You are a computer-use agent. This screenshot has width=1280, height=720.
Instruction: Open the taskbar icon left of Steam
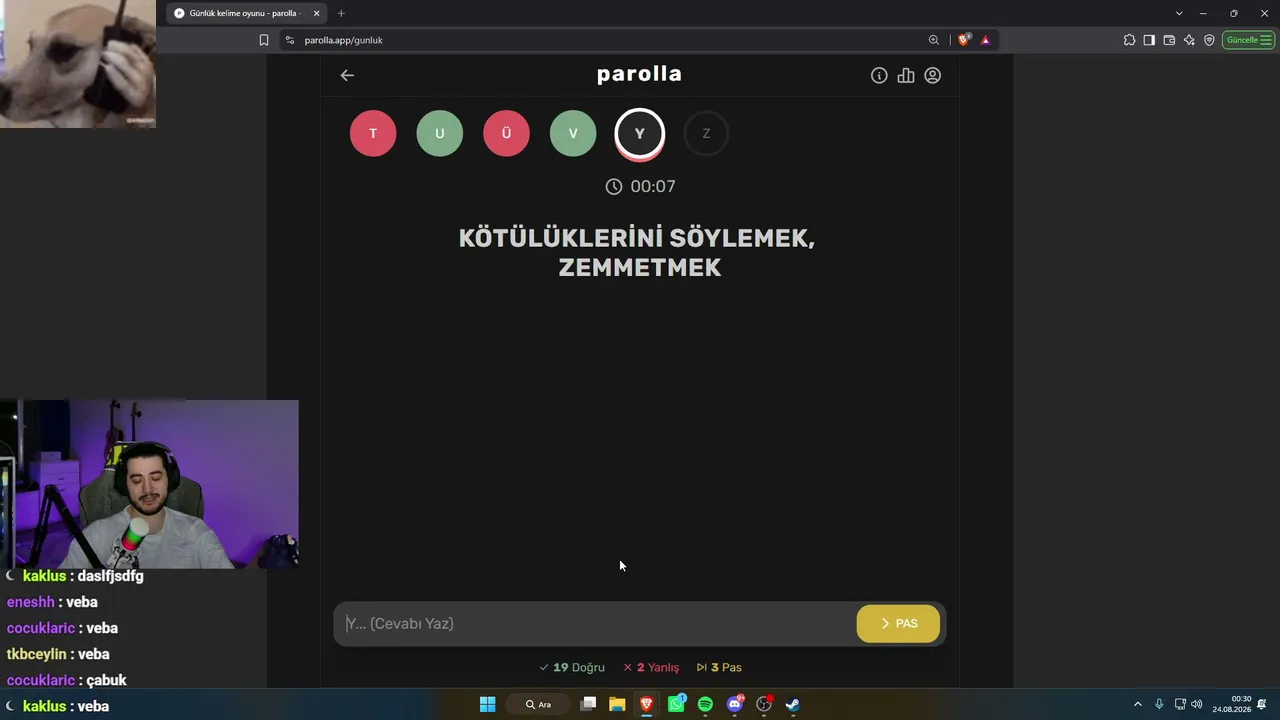(x=764, y=704)
